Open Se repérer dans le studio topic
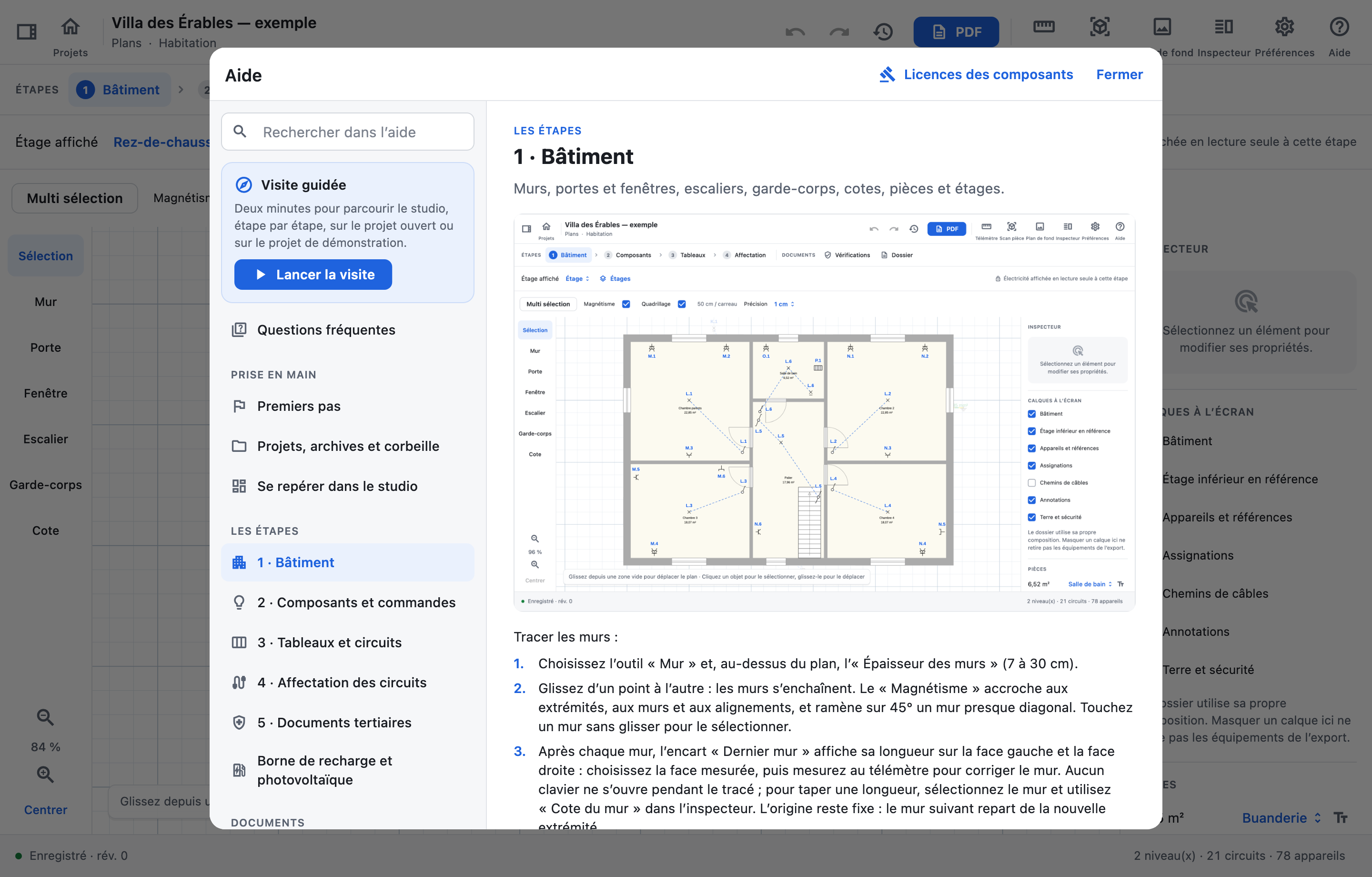This screenshot has height=877, width=1372. (x=348, y=486)
